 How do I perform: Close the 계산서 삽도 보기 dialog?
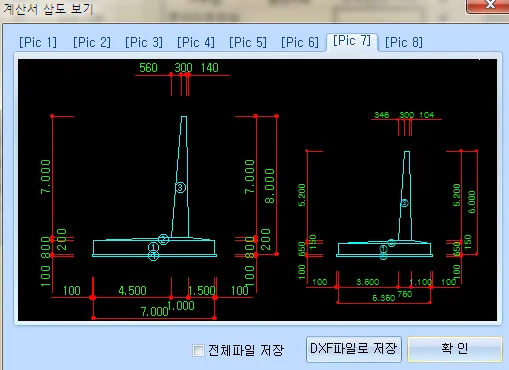(490, 5)
